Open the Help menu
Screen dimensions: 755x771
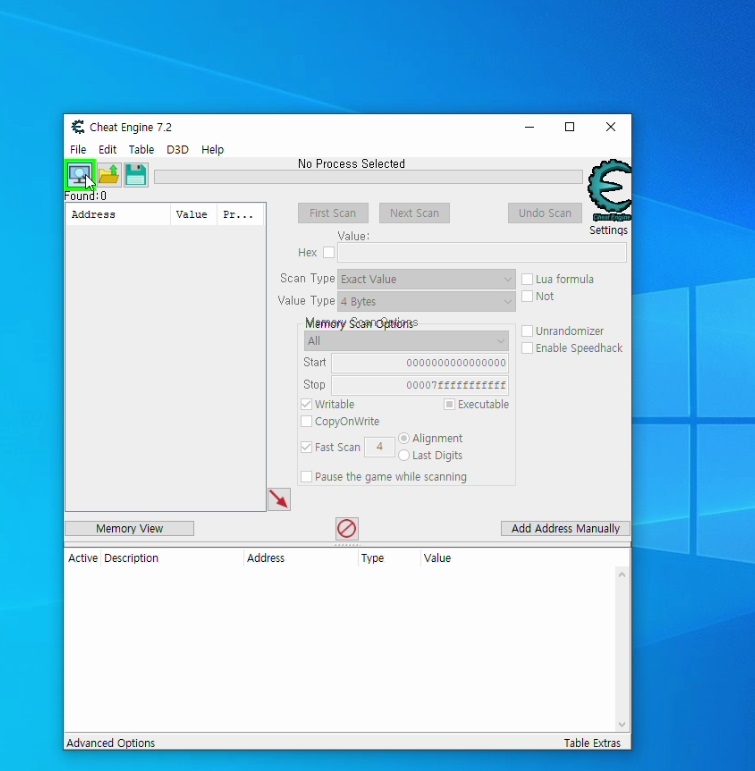tap(212, 149)
